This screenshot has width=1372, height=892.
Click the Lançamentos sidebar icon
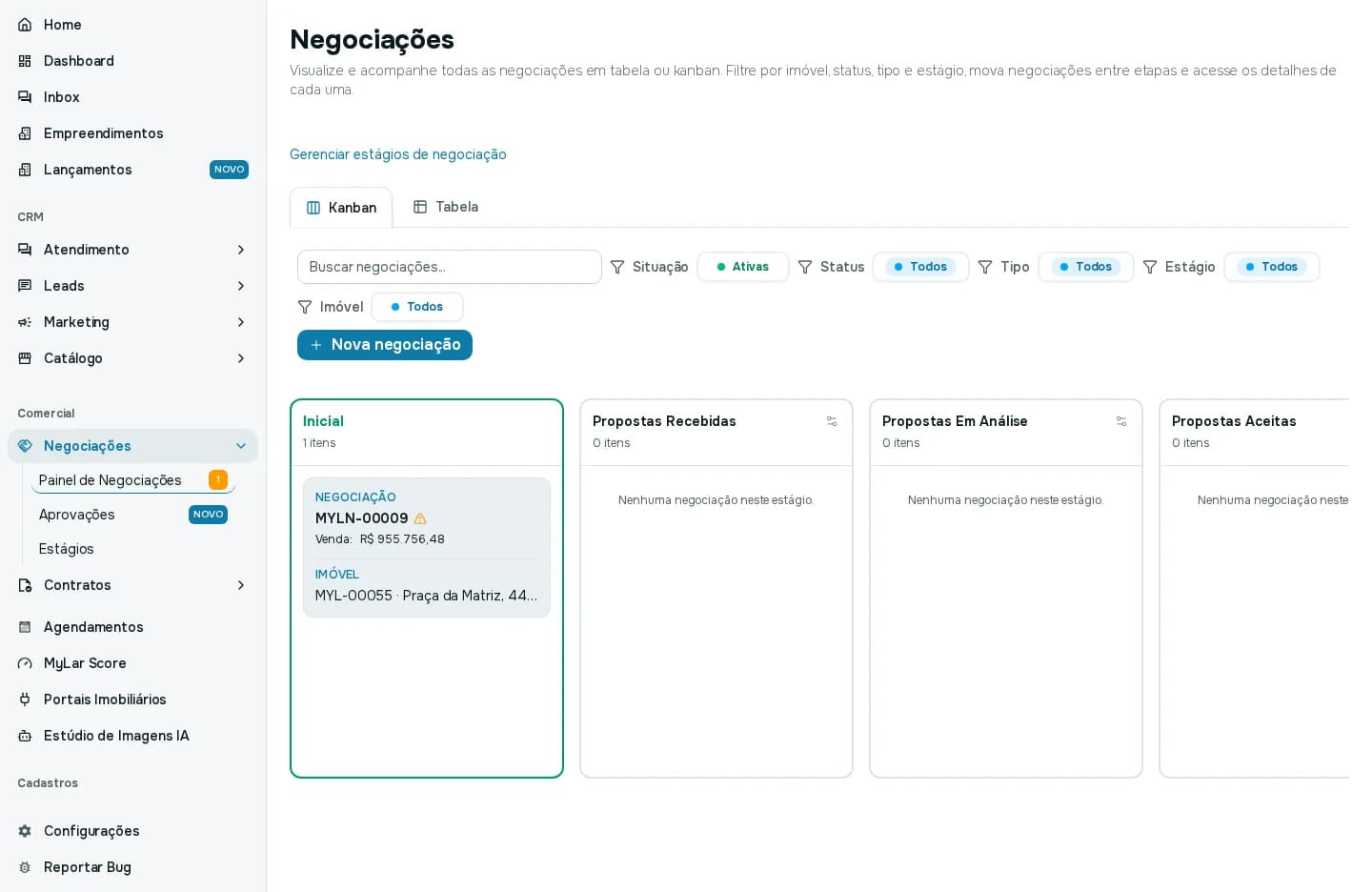click(25, 170)
